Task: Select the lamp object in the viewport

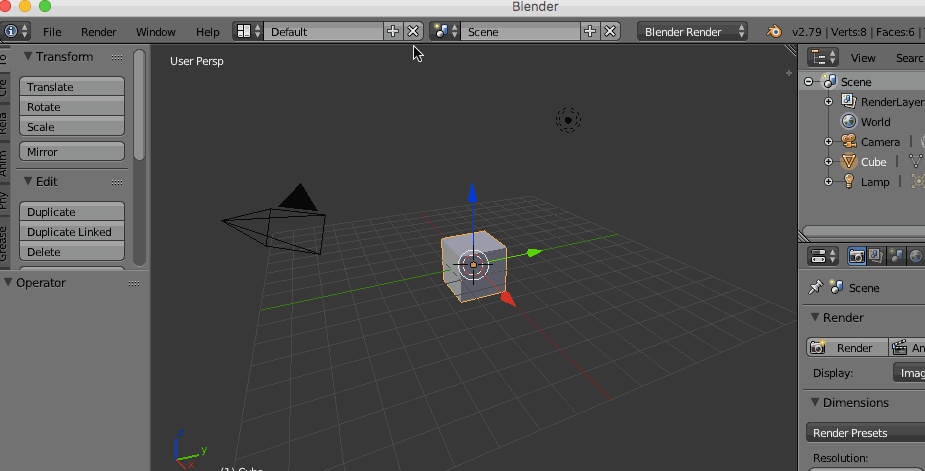Action: [x=568, y=120]
